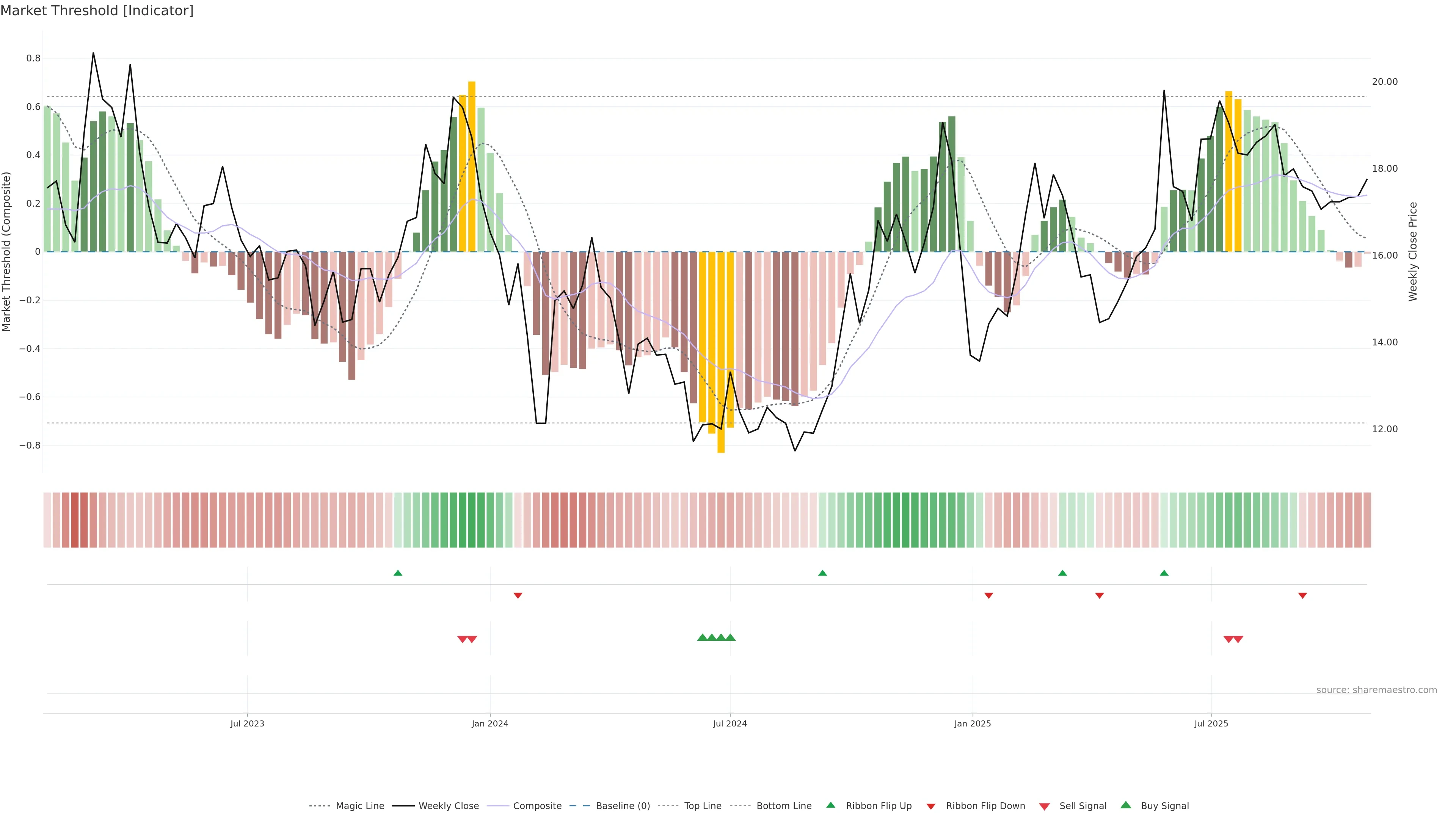Click the source: sharemaestro.com text

(1376, 690)
